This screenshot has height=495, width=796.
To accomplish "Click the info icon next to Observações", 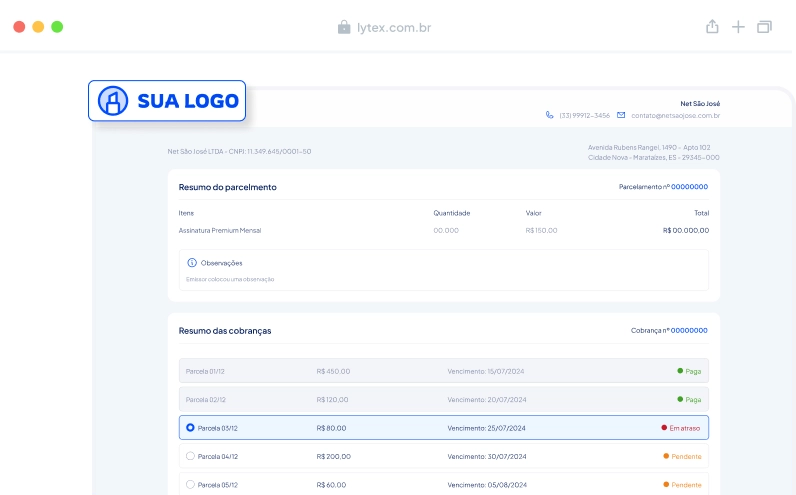I will click(x=192, y=262).
